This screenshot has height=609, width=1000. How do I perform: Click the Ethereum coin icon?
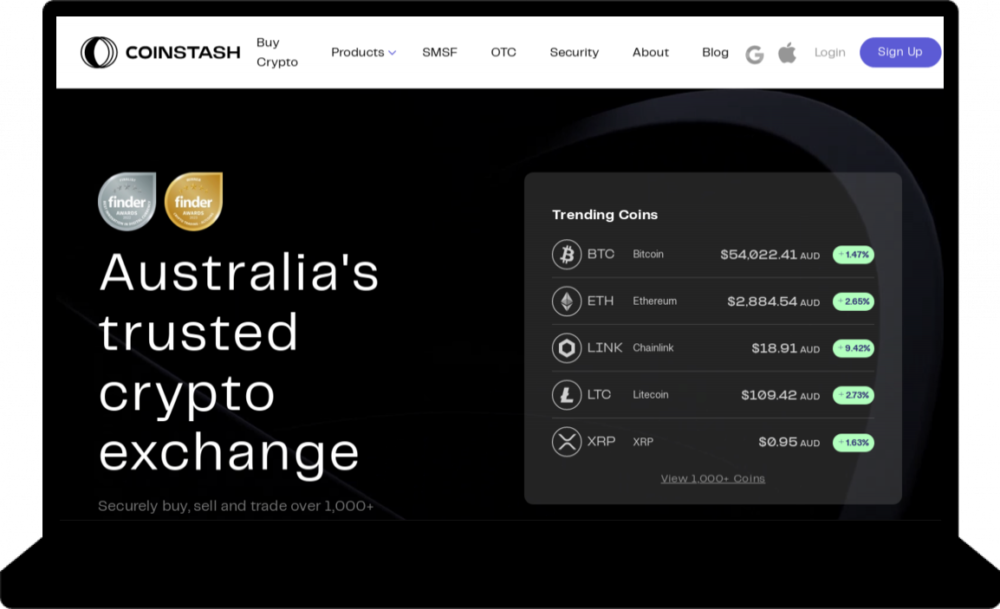click(566, 301)
